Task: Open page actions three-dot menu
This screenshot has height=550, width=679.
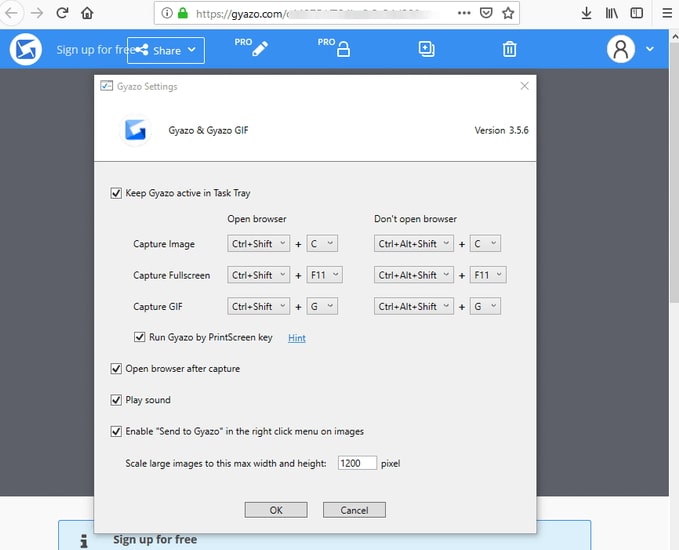Action: point(464,13)
